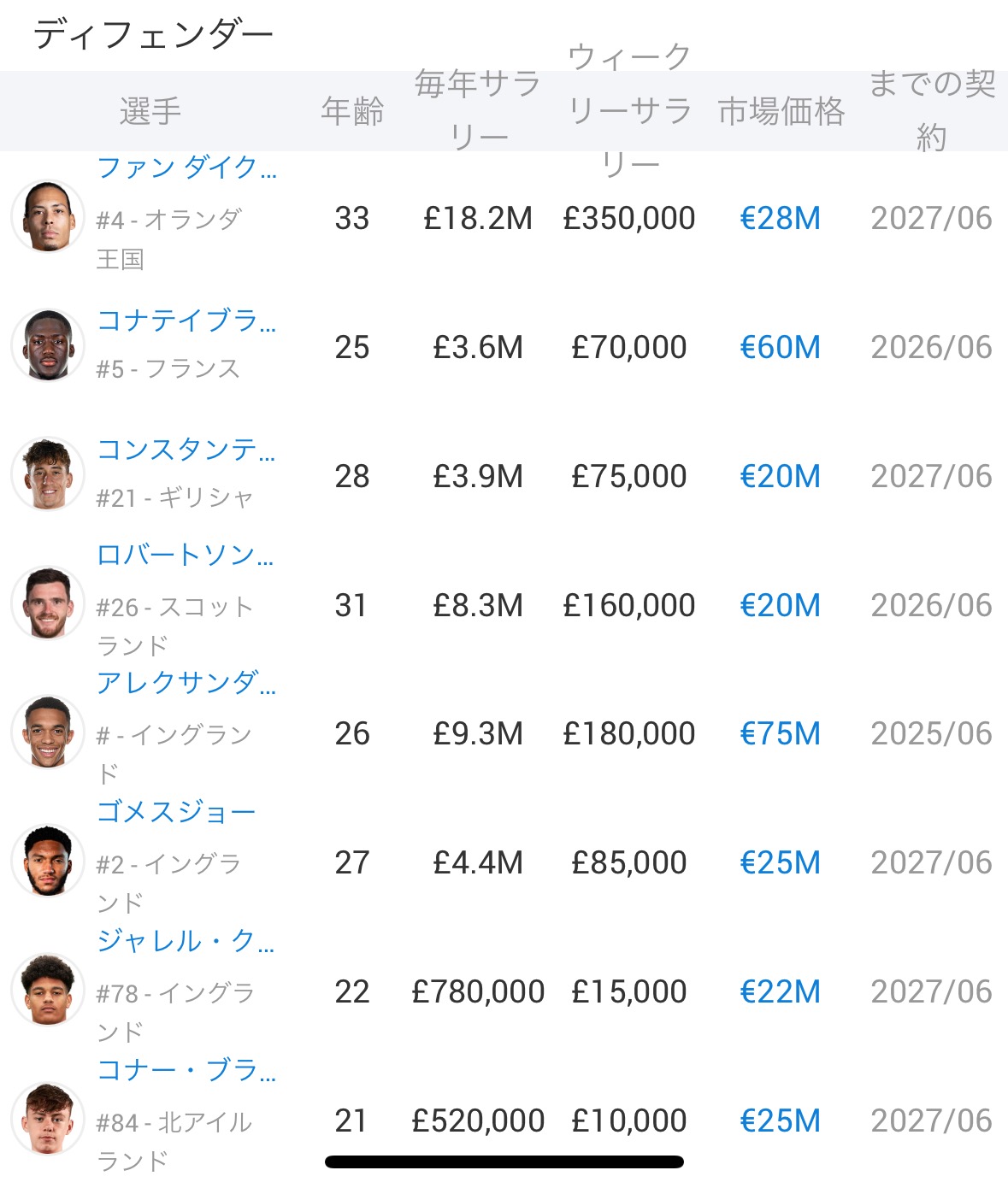Tap Joe Gomez's portrait
This screenshot has height=1188, width=1008.
(x=48, y=861)
